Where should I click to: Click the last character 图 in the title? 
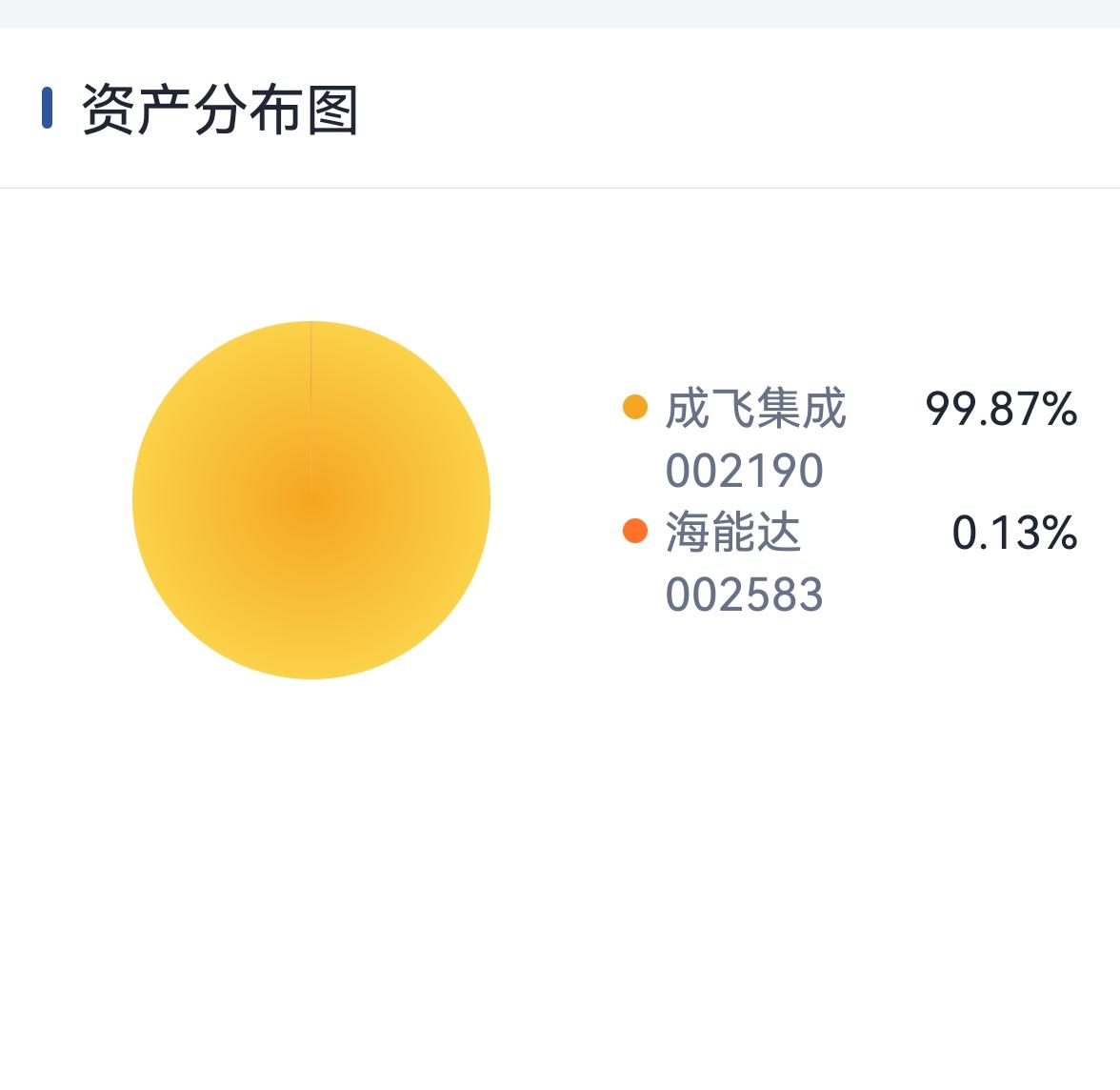331,110
